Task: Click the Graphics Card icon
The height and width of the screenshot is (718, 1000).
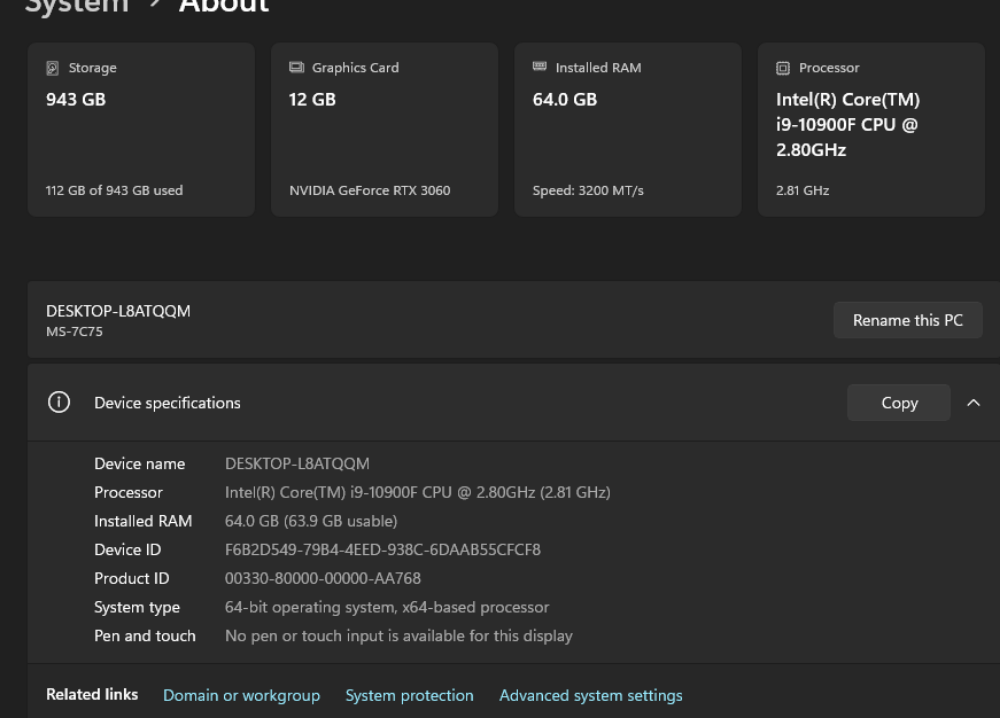Action: coord(297,67)
